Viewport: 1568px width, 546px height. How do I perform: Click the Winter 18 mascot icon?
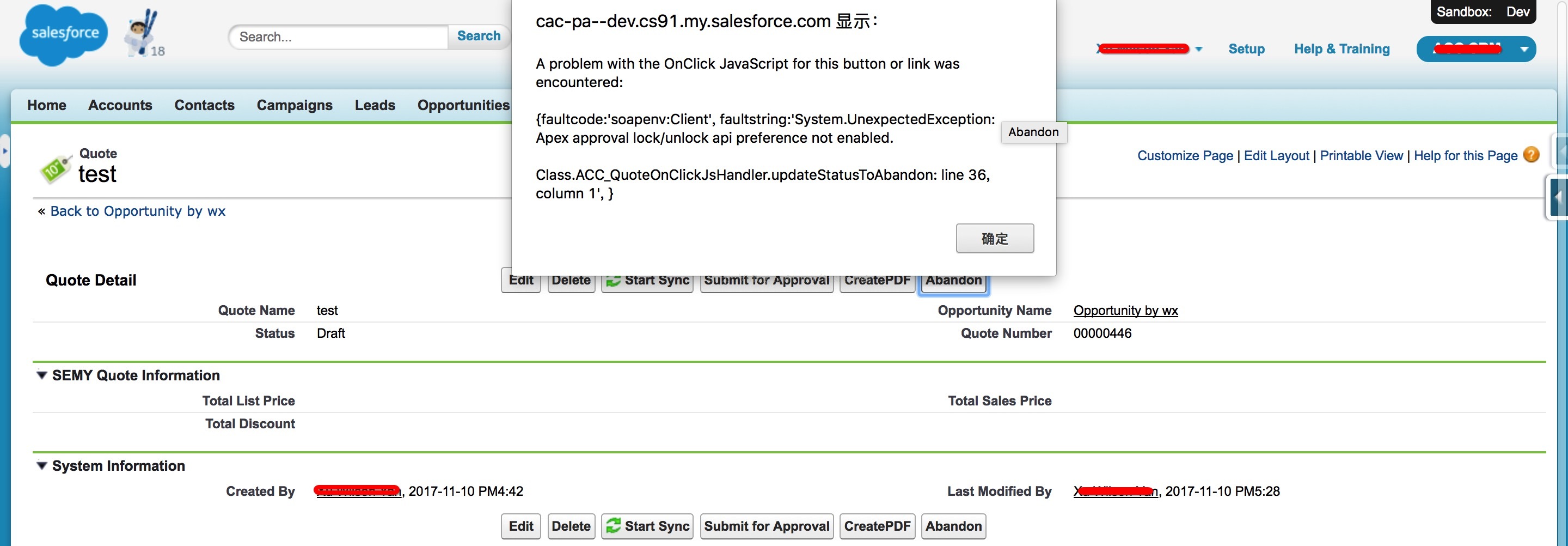(x=144, y=34)
